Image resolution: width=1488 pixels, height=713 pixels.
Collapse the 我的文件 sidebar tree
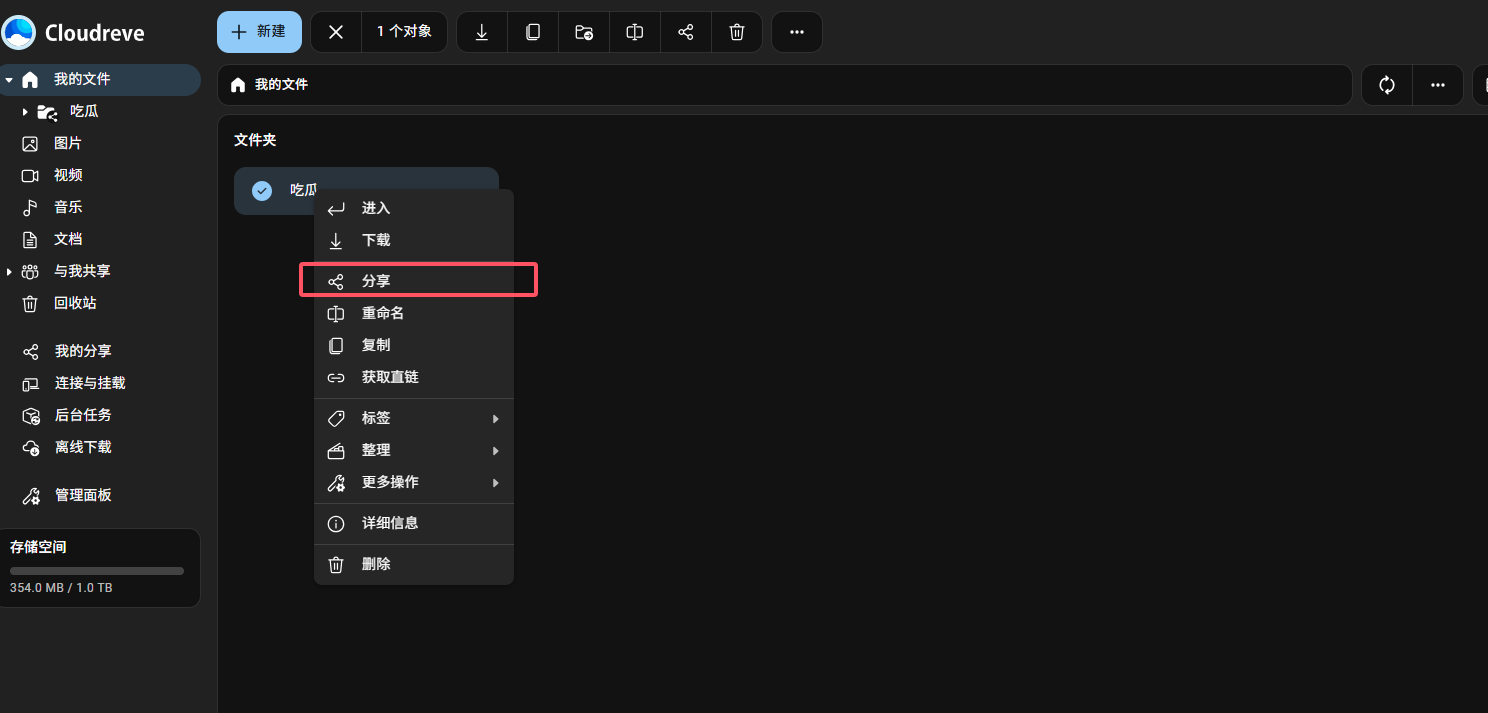9,80
